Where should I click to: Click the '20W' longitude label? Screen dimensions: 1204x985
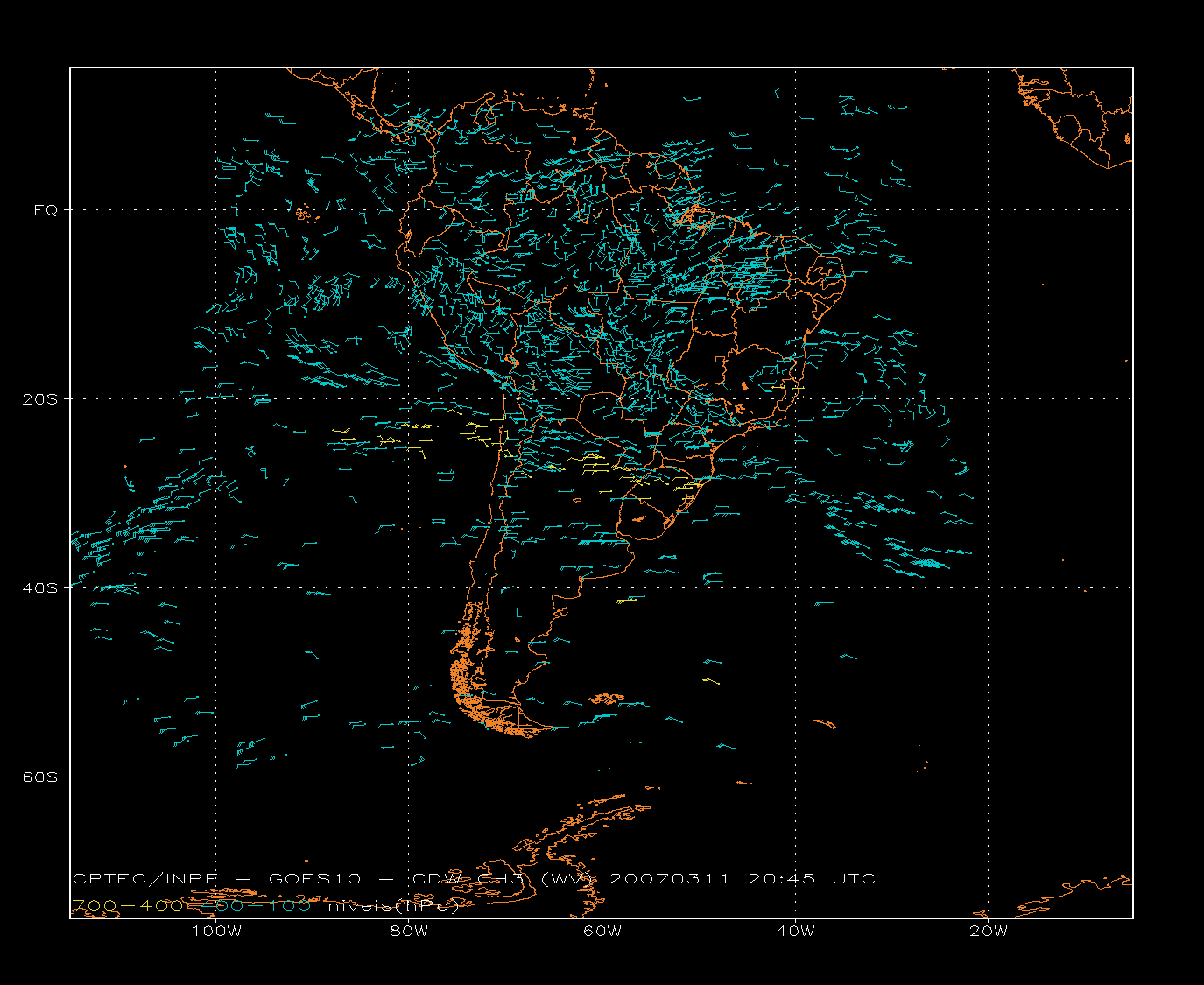coord(989,931)
